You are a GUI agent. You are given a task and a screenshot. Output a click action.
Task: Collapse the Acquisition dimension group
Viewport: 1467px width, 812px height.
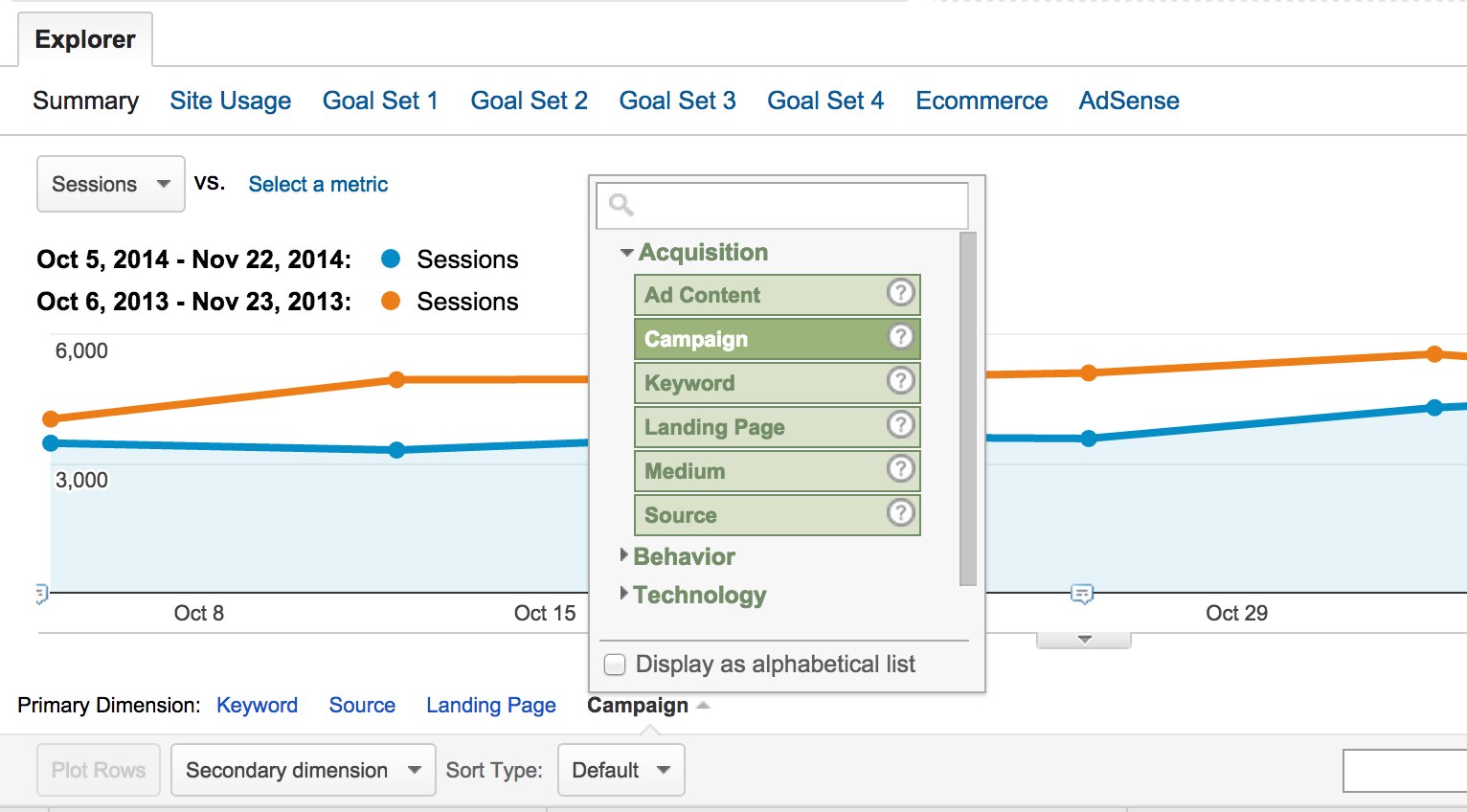[627, 253]
